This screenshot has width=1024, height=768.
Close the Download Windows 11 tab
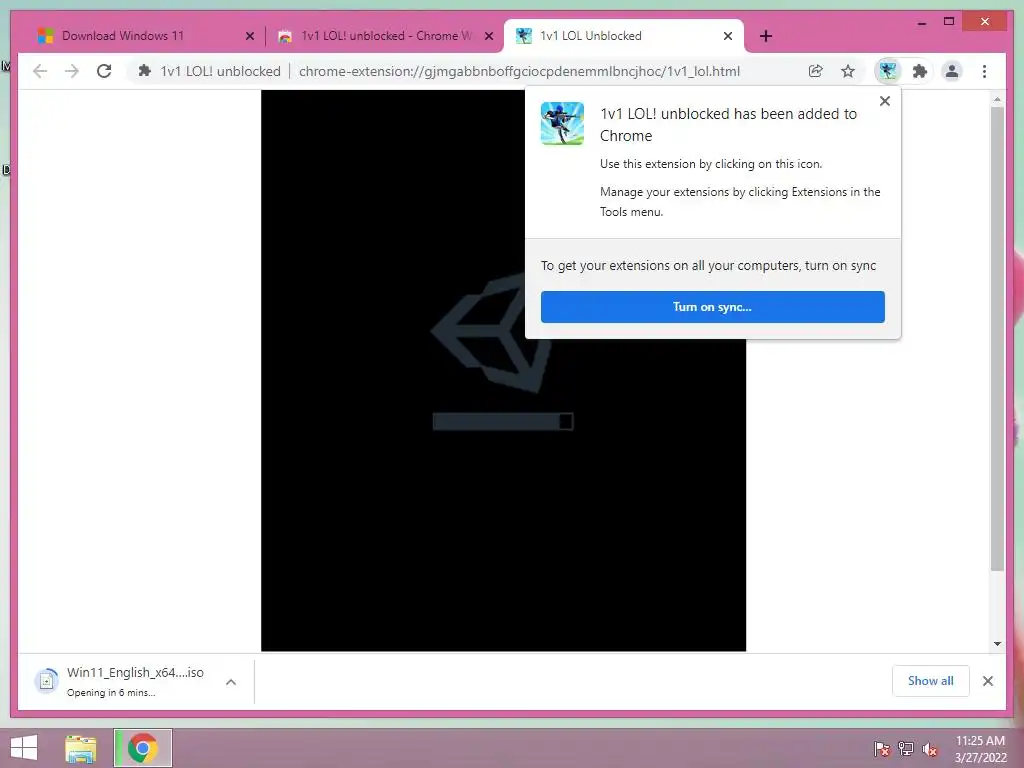click(249, 36)
